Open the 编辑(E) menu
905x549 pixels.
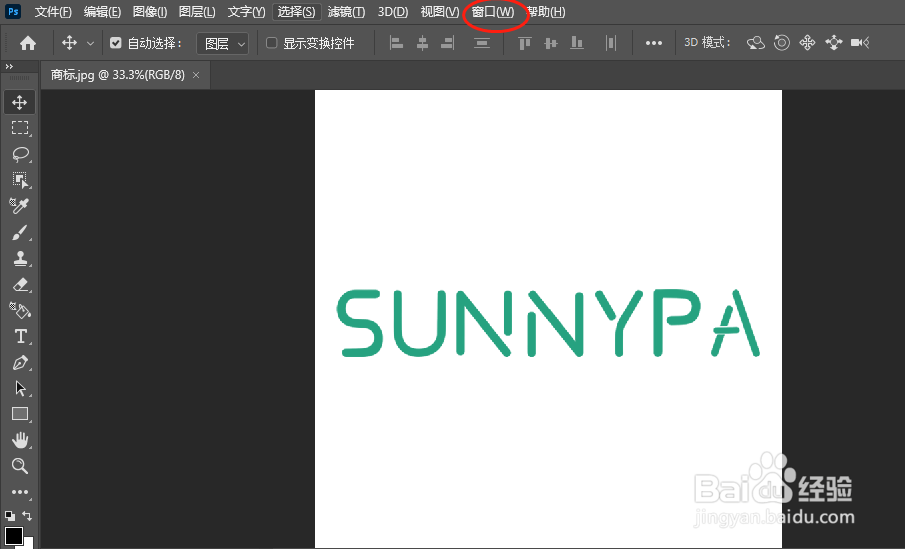(102, 12)
